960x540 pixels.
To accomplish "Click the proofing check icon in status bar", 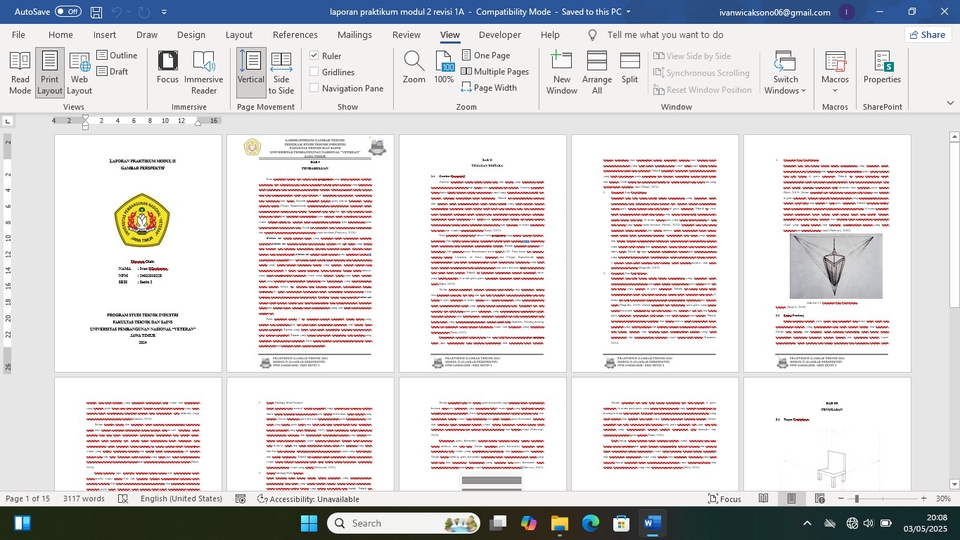I will tap(123, 499).
